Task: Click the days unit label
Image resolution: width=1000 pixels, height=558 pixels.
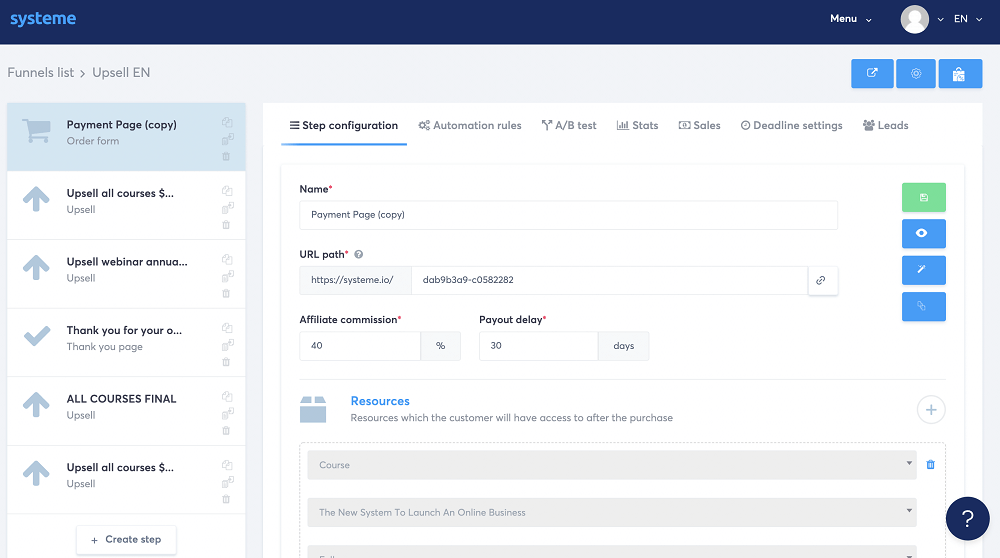Action: [x=624, y=346]
